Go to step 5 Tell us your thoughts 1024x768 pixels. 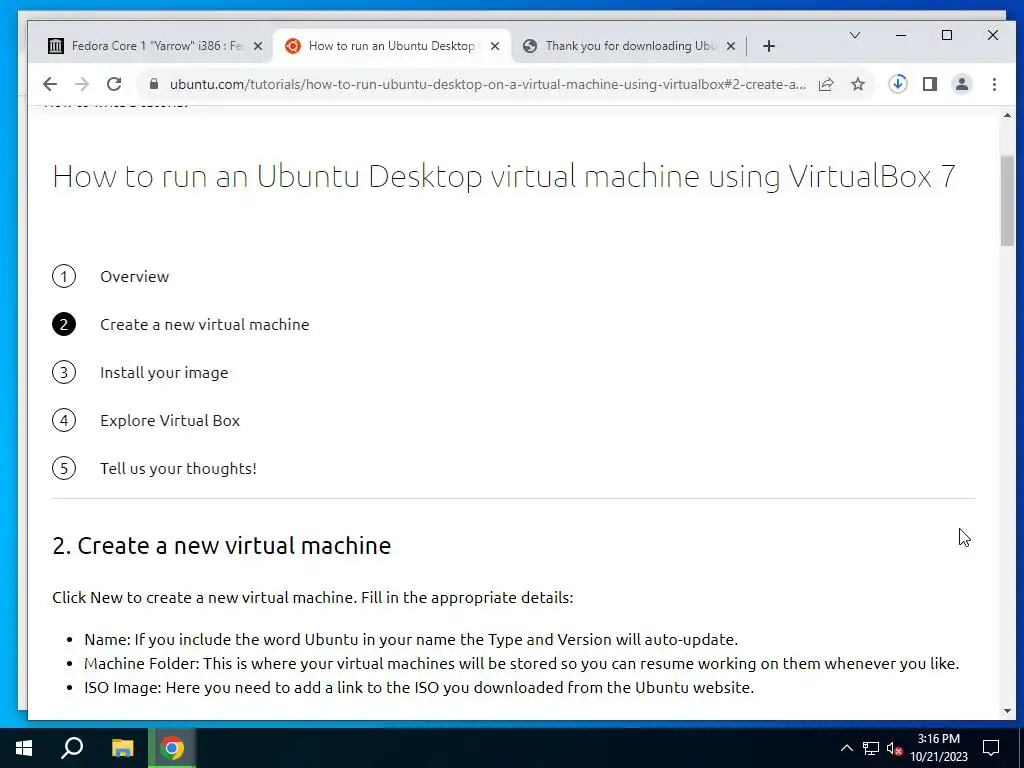click(178, 468)
